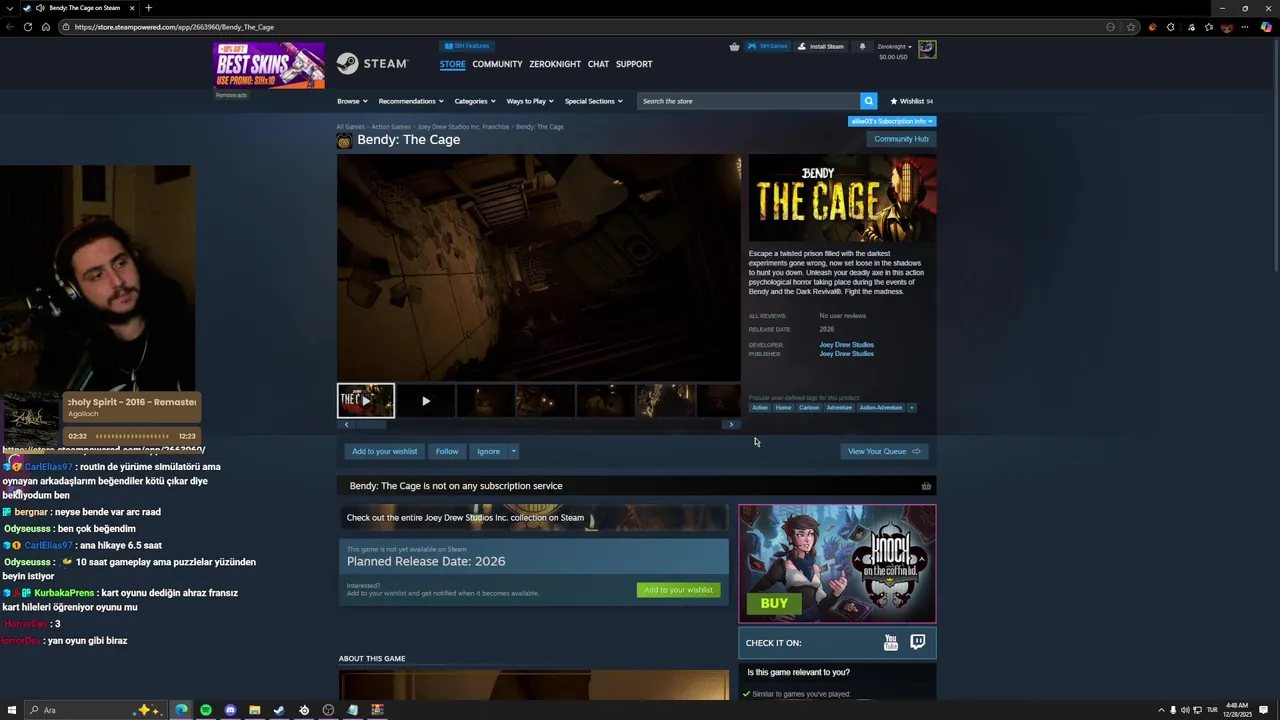Click the magnifier search store button
The width and height of the screenshot is (1280, 720).
pyautogui.click(x=869, y=101)
